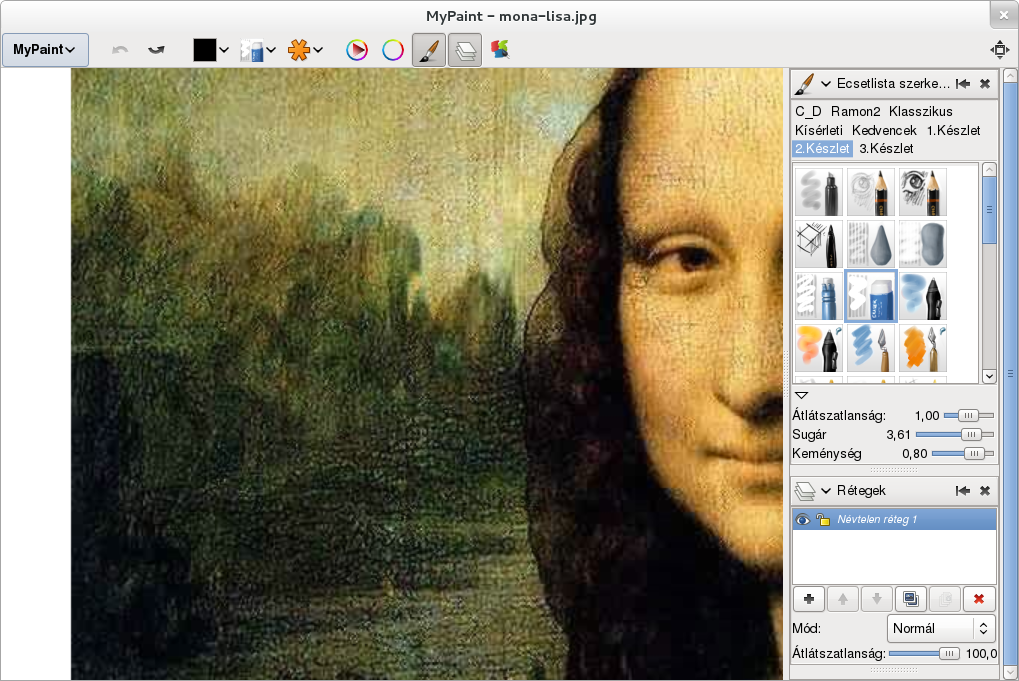The height and width of the screenshot is (681, 1019).
Task: Delete layer with red X button
Action: (979, 599)
